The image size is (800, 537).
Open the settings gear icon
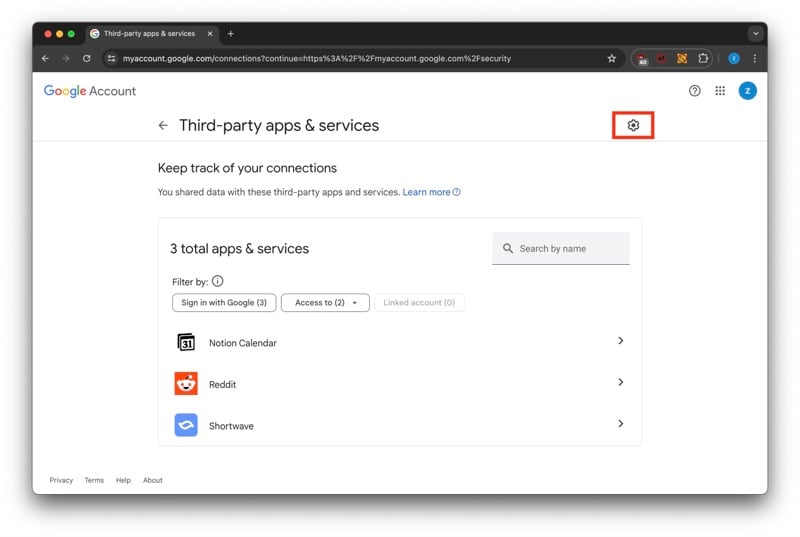coord(633,125)
